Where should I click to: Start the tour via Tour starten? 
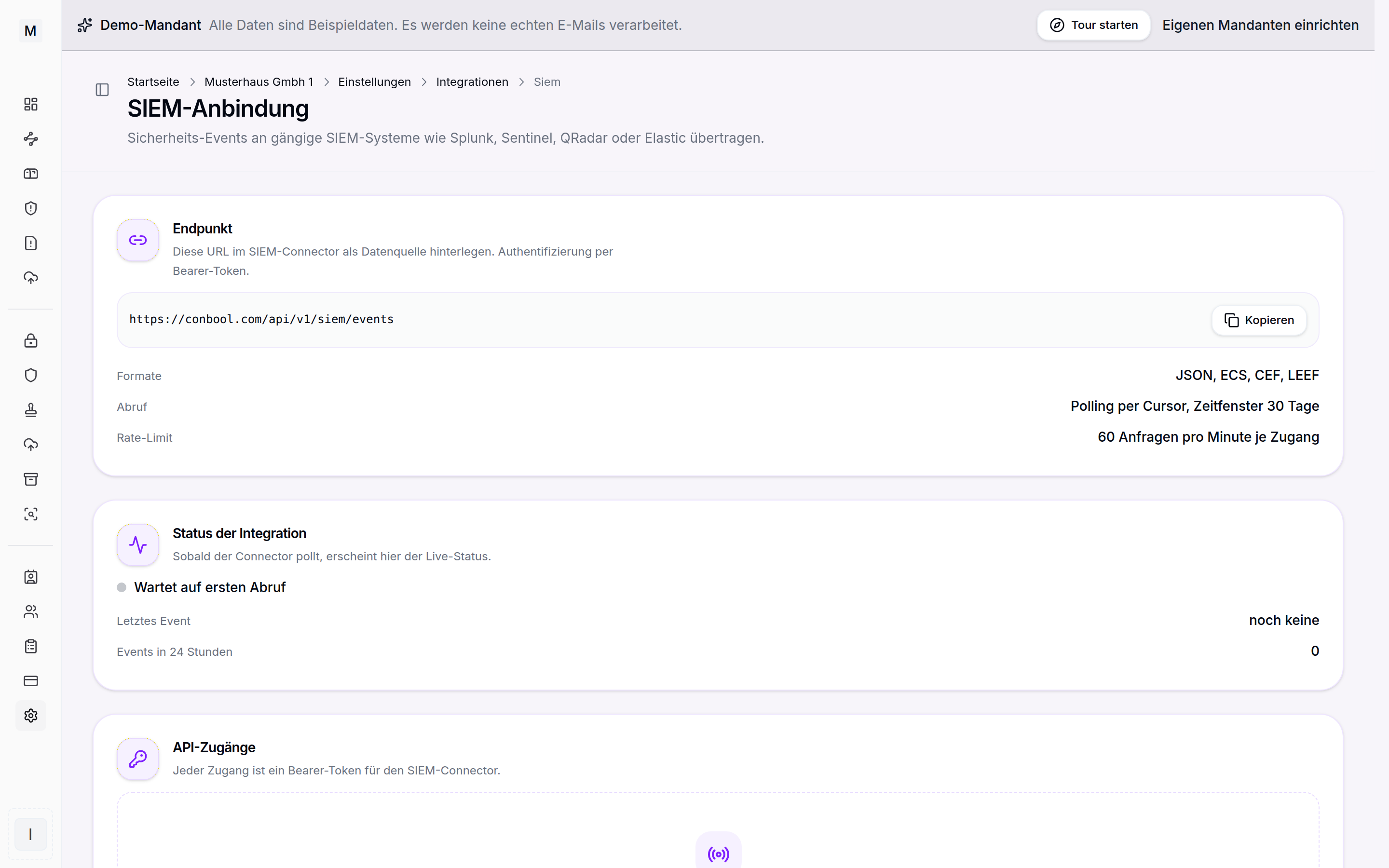pos(1093,25)
